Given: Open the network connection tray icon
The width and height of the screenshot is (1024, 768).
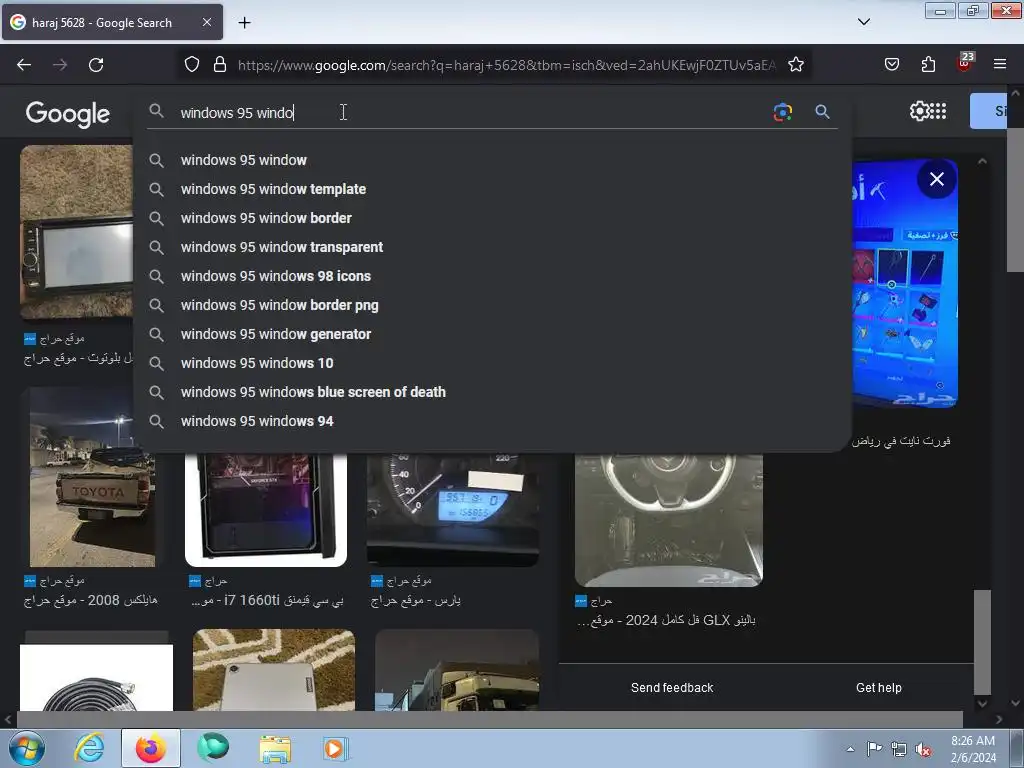Looking at the screenshot, I should click(899, 749).
